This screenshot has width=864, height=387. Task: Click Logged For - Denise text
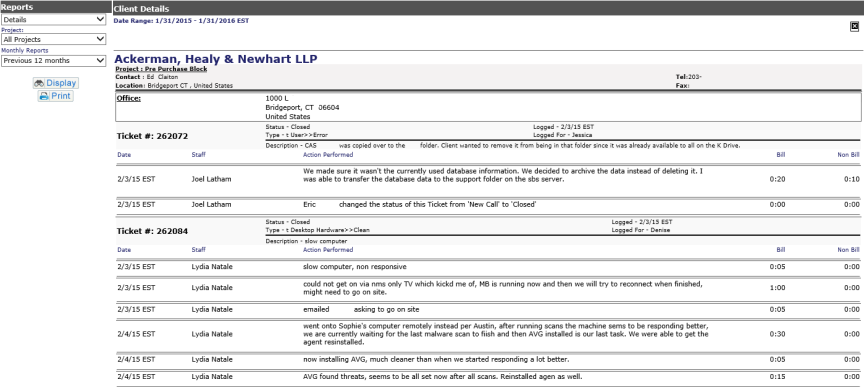(641, 230)
